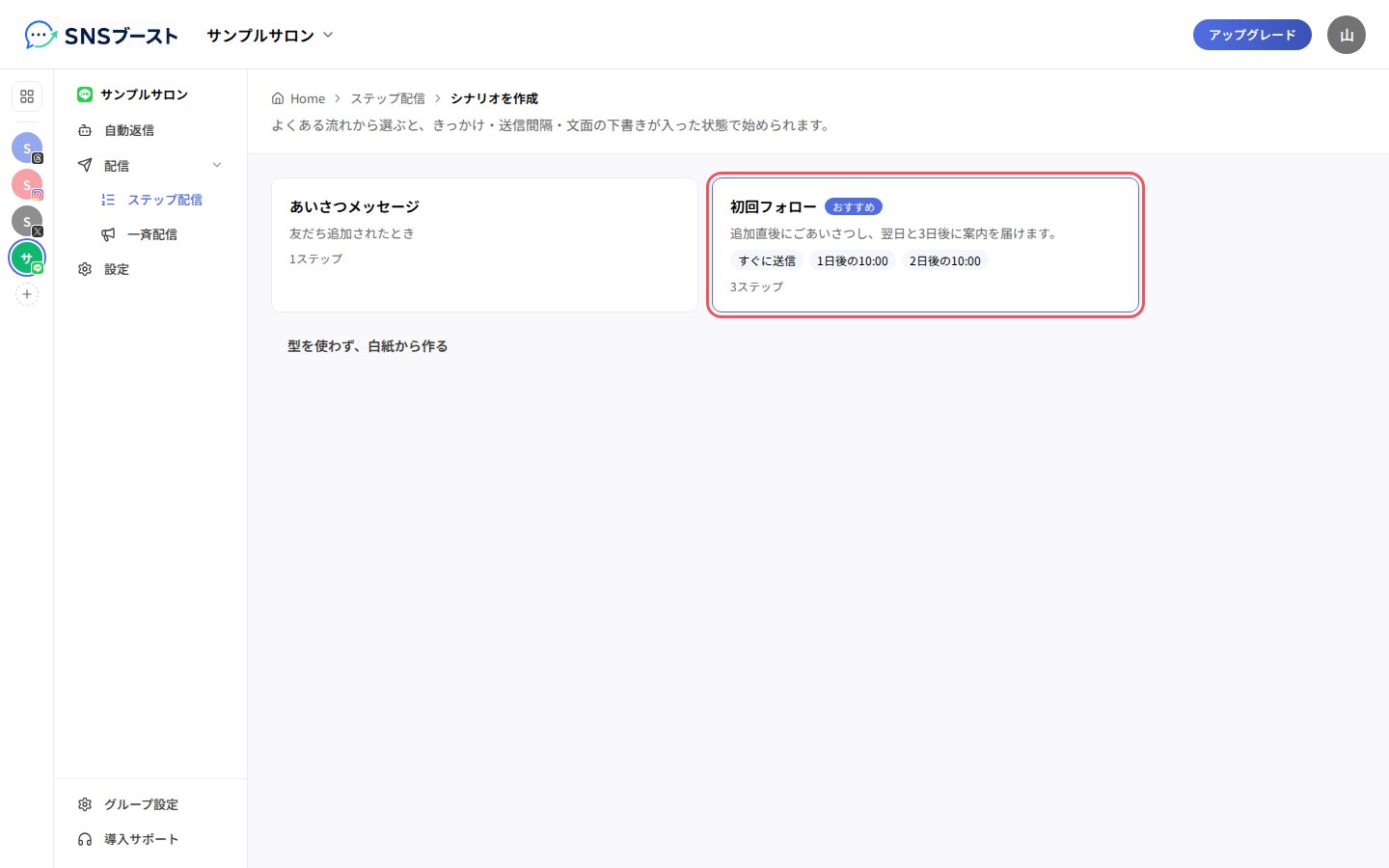
Task: Select the green LINE account avatar サ
Action: point(27,258)
